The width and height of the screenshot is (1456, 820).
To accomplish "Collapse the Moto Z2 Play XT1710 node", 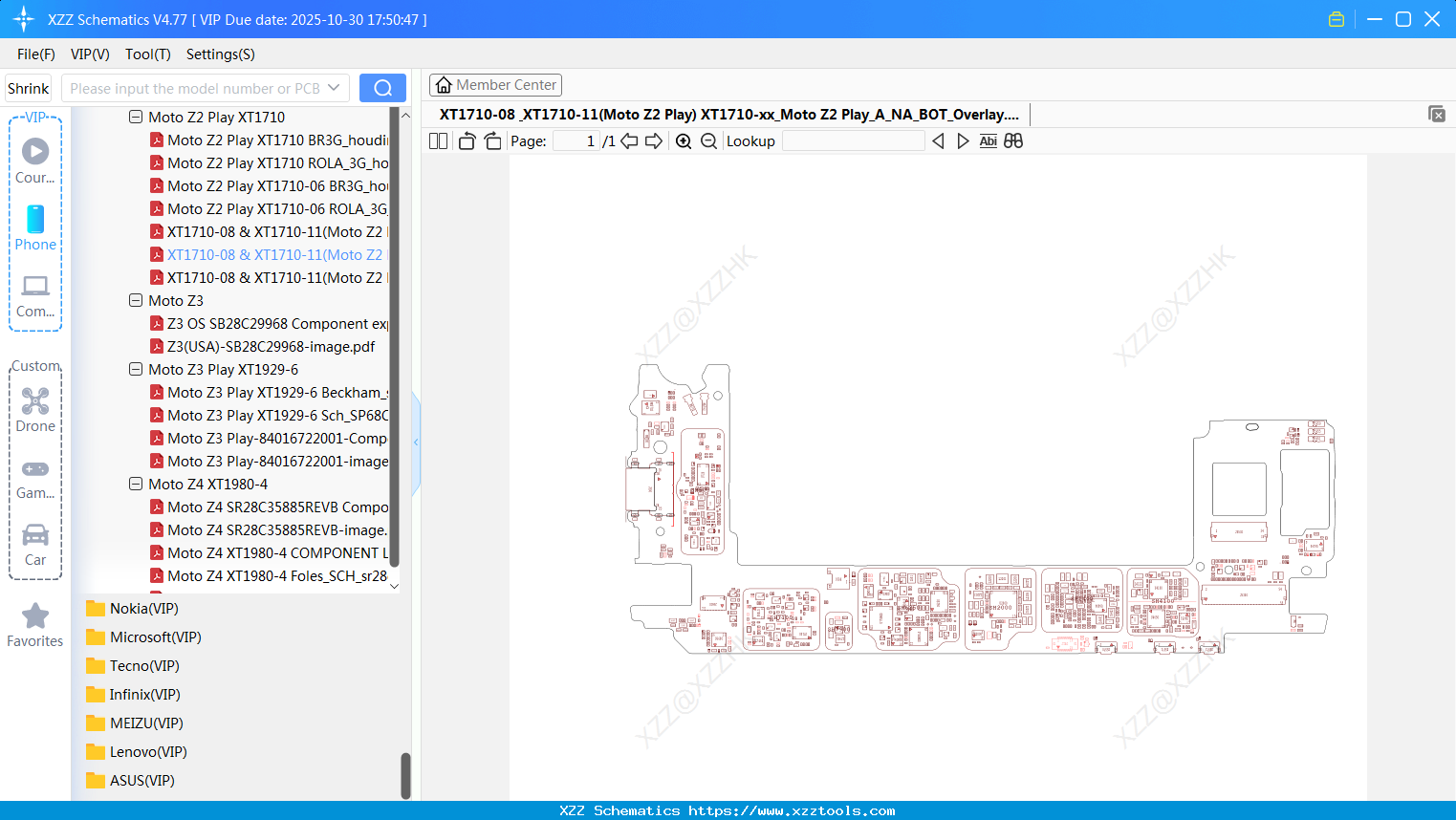I will tap(136, 117).
